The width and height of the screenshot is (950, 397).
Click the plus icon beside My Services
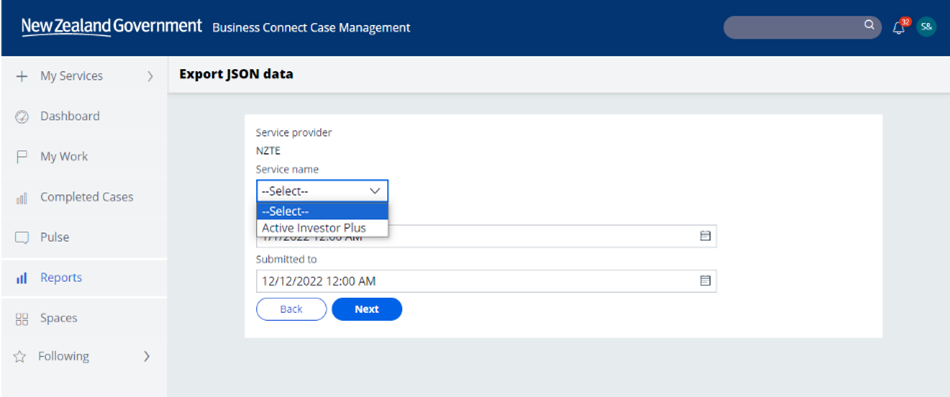[x=21, y=76]
